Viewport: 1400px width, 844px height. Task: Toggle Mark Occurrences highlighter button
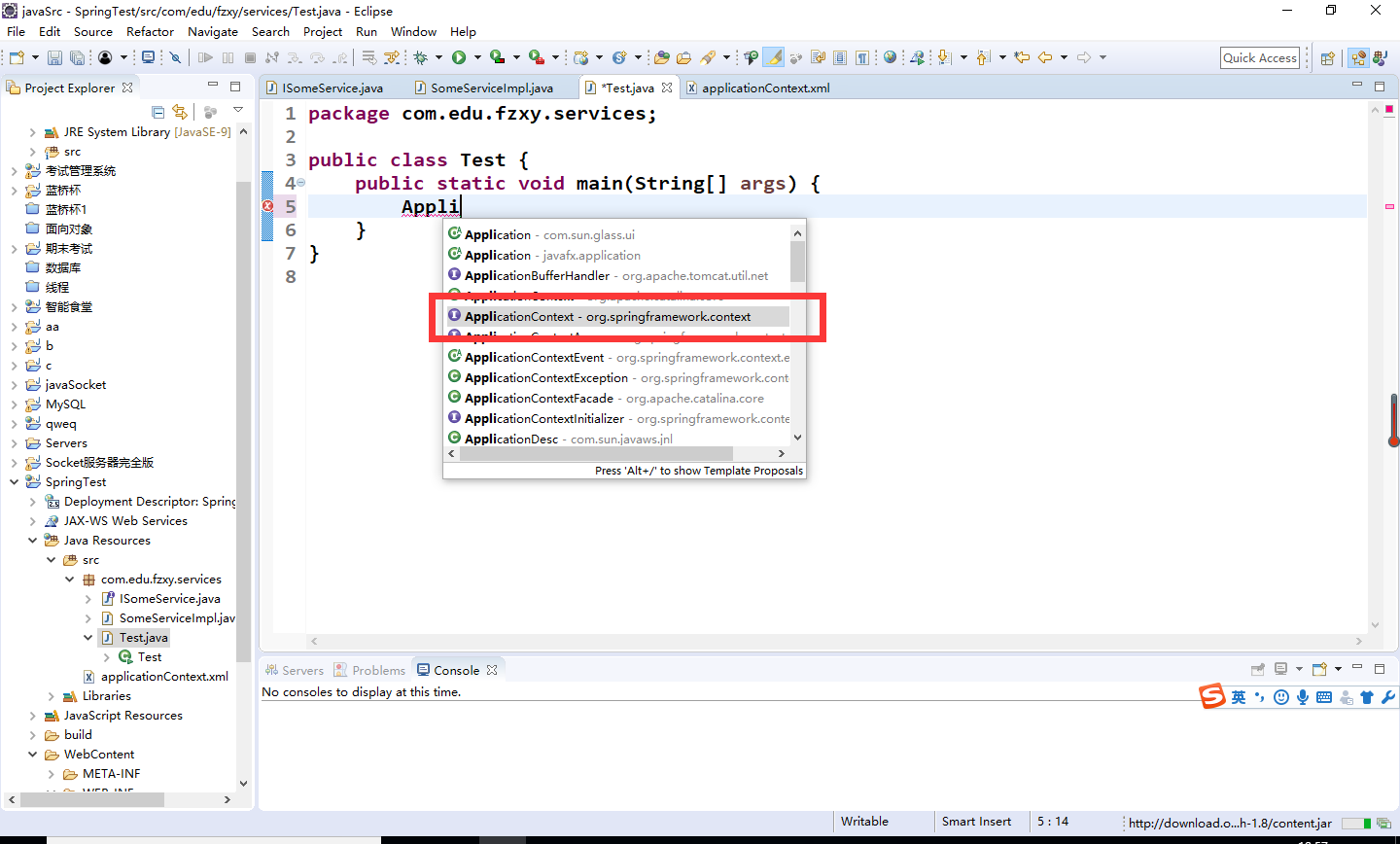click(x=774, y=58)
